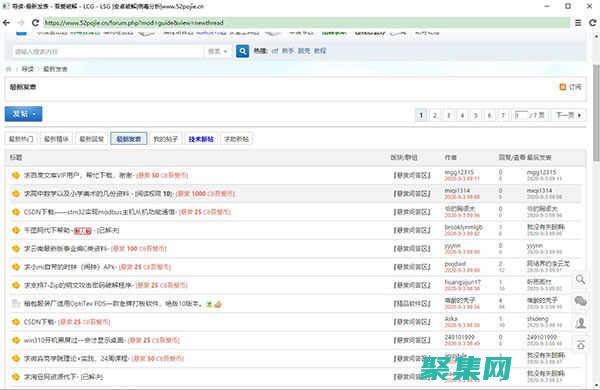Click the 教程 hot search link
Image resolution: width=600 pixels, height=390 pixels.
click(x=320, y=51)
